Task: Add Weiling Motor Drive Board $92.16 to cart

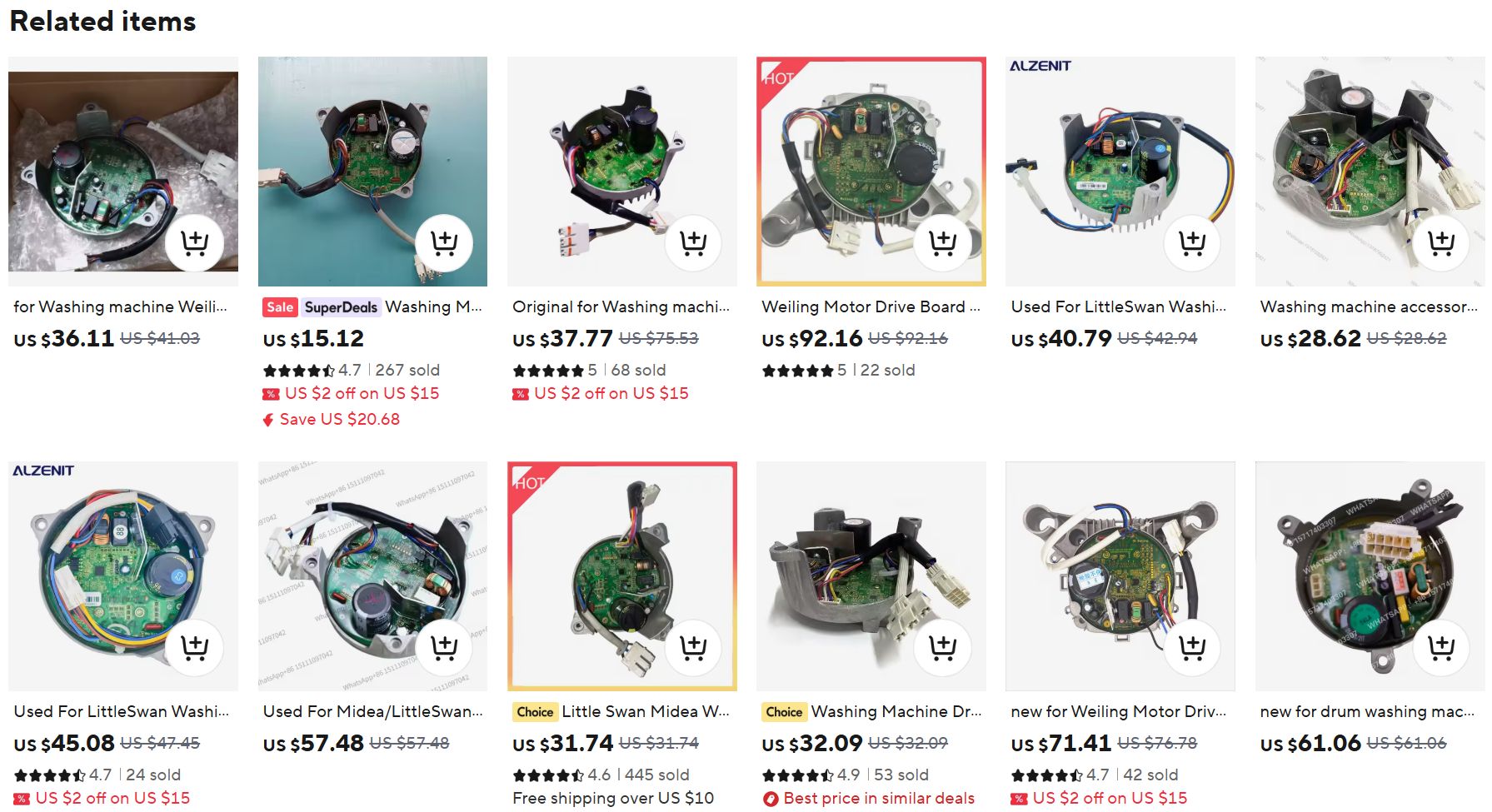Action: 942,242
